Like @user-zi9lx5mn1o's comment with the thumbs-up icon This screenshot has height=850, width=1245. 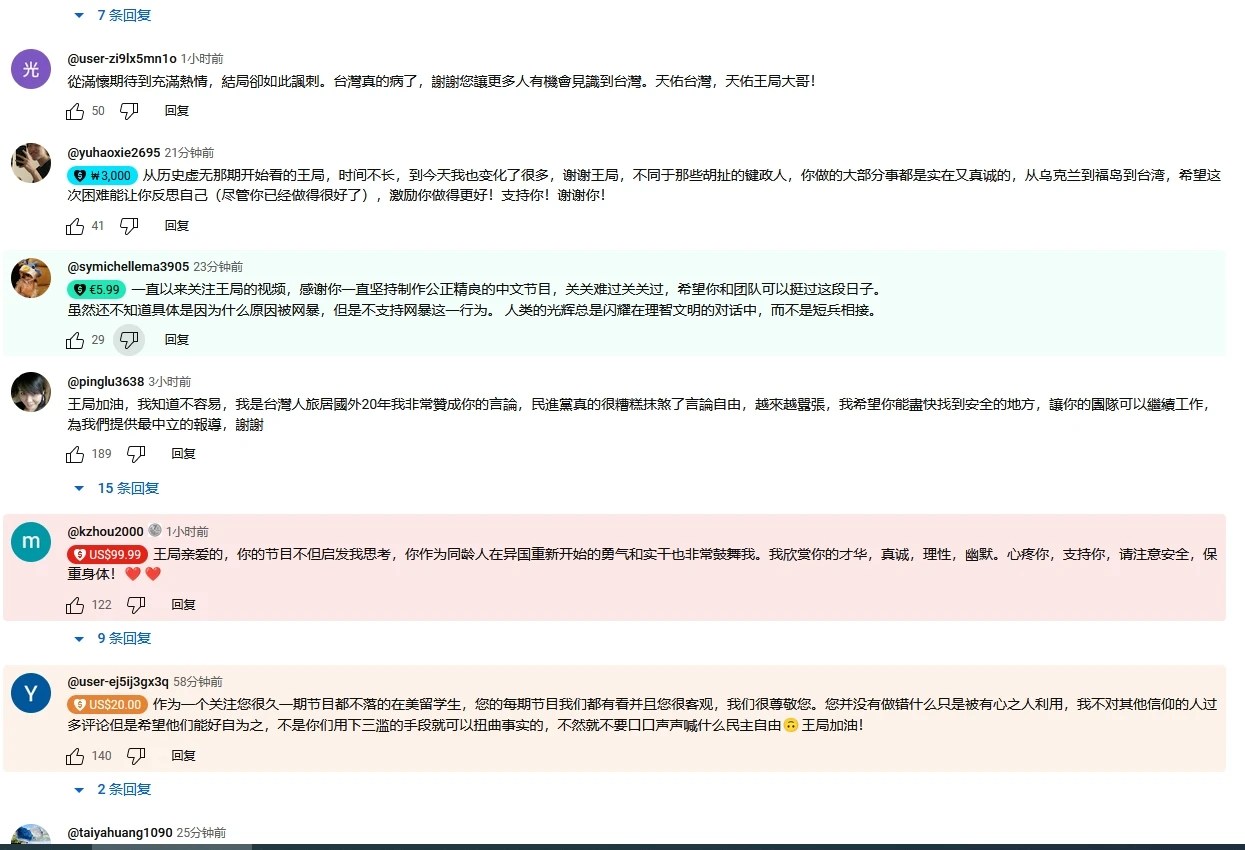(76, 111)
